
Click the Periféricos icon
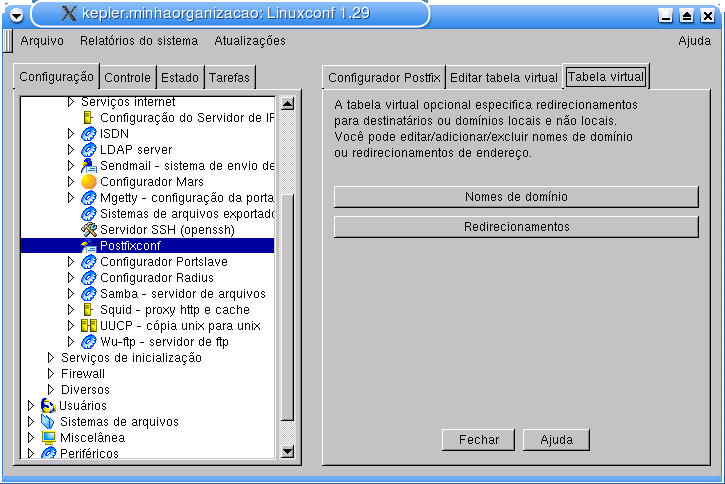[48, 453]
